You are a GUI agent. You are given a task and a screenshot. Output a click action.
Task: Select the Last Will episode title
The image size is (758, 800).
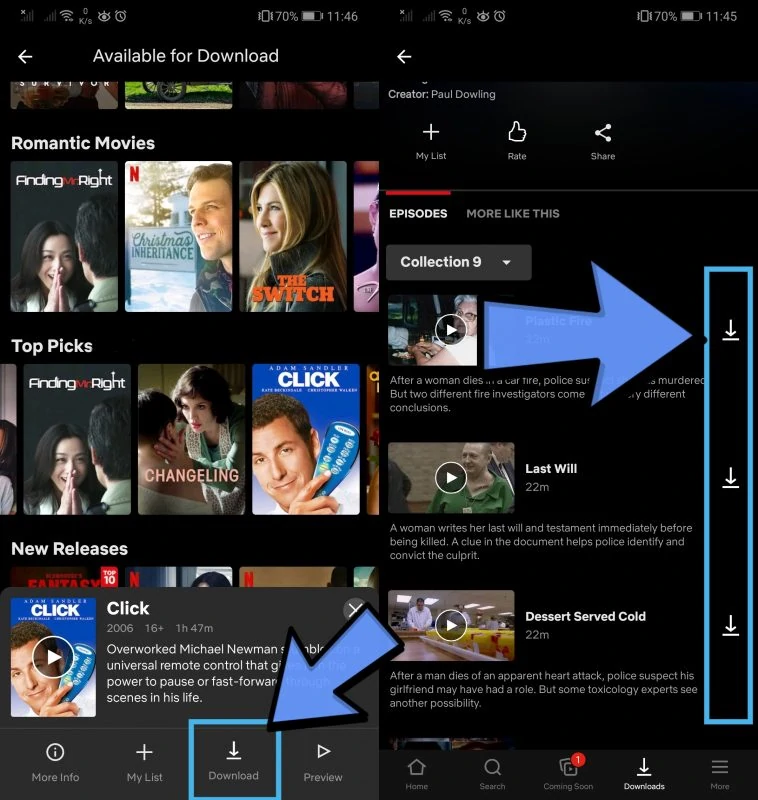coord(551,468)
